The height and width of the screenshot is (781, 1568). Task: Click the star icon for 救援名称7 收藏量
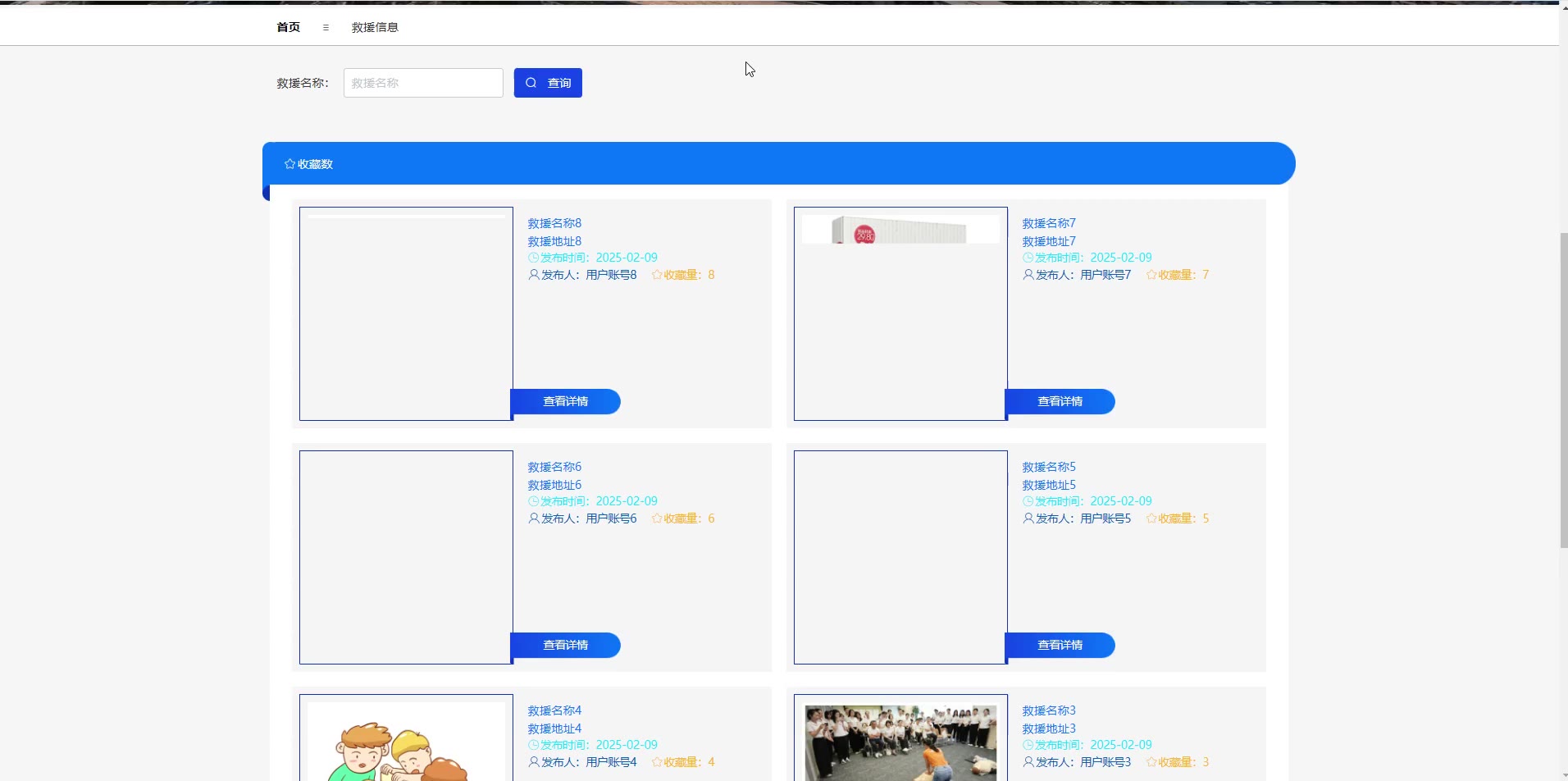[x=1151, y=275]
